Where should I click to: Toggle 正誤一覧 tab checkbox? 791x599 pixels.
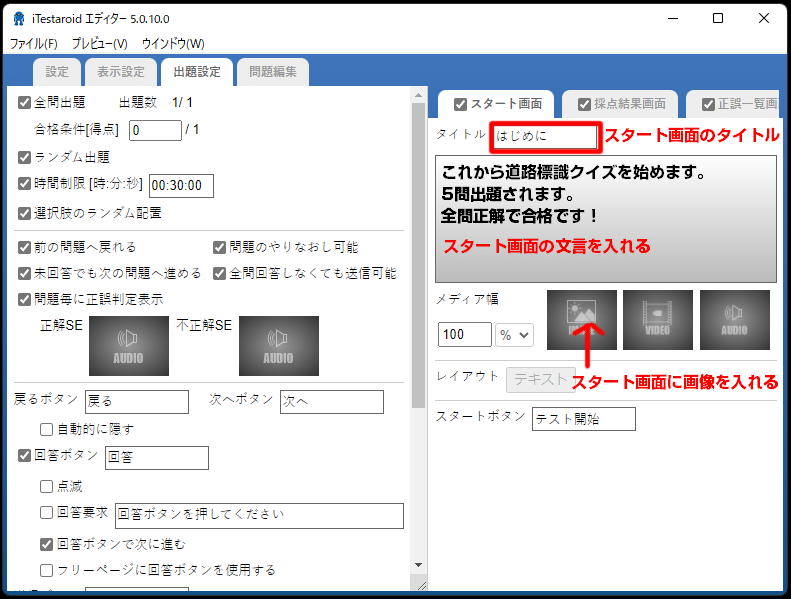coord(708,104)
